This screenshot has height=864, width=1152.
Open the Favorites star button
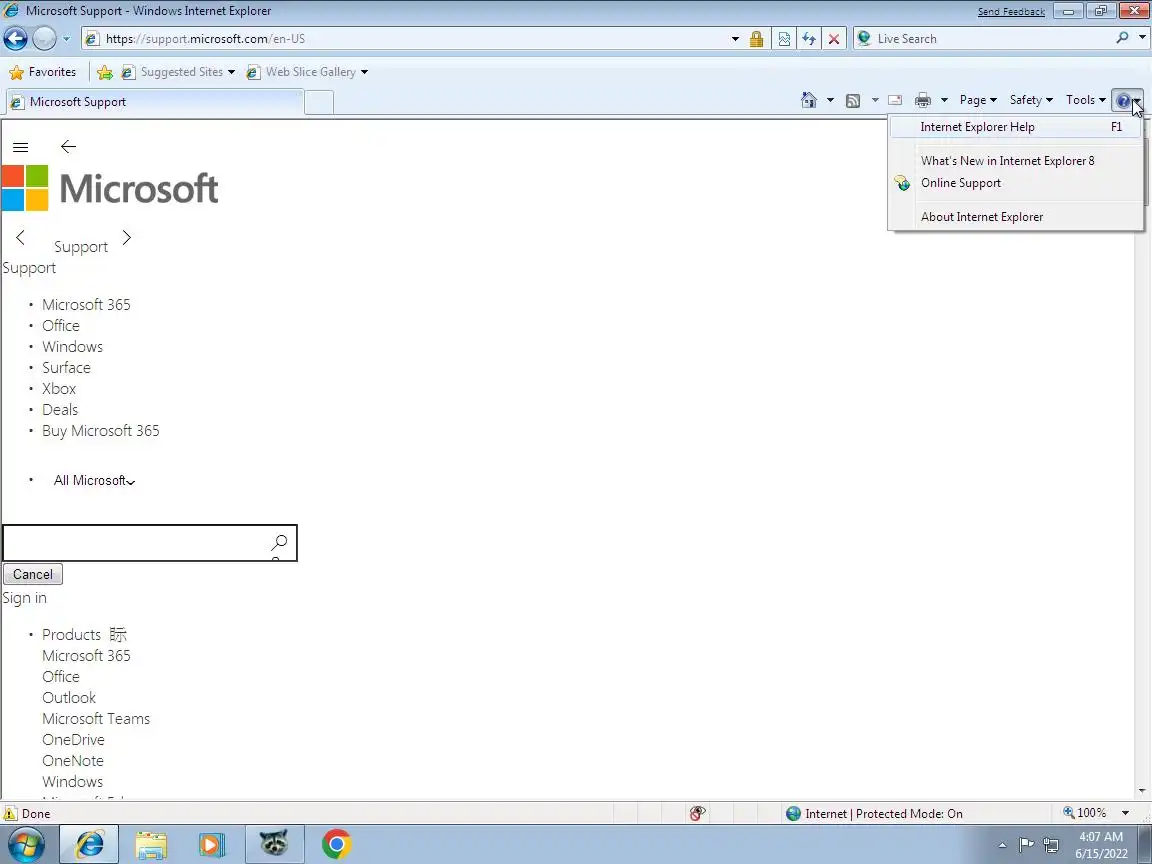pyautogui.click(x=43, y=72)
